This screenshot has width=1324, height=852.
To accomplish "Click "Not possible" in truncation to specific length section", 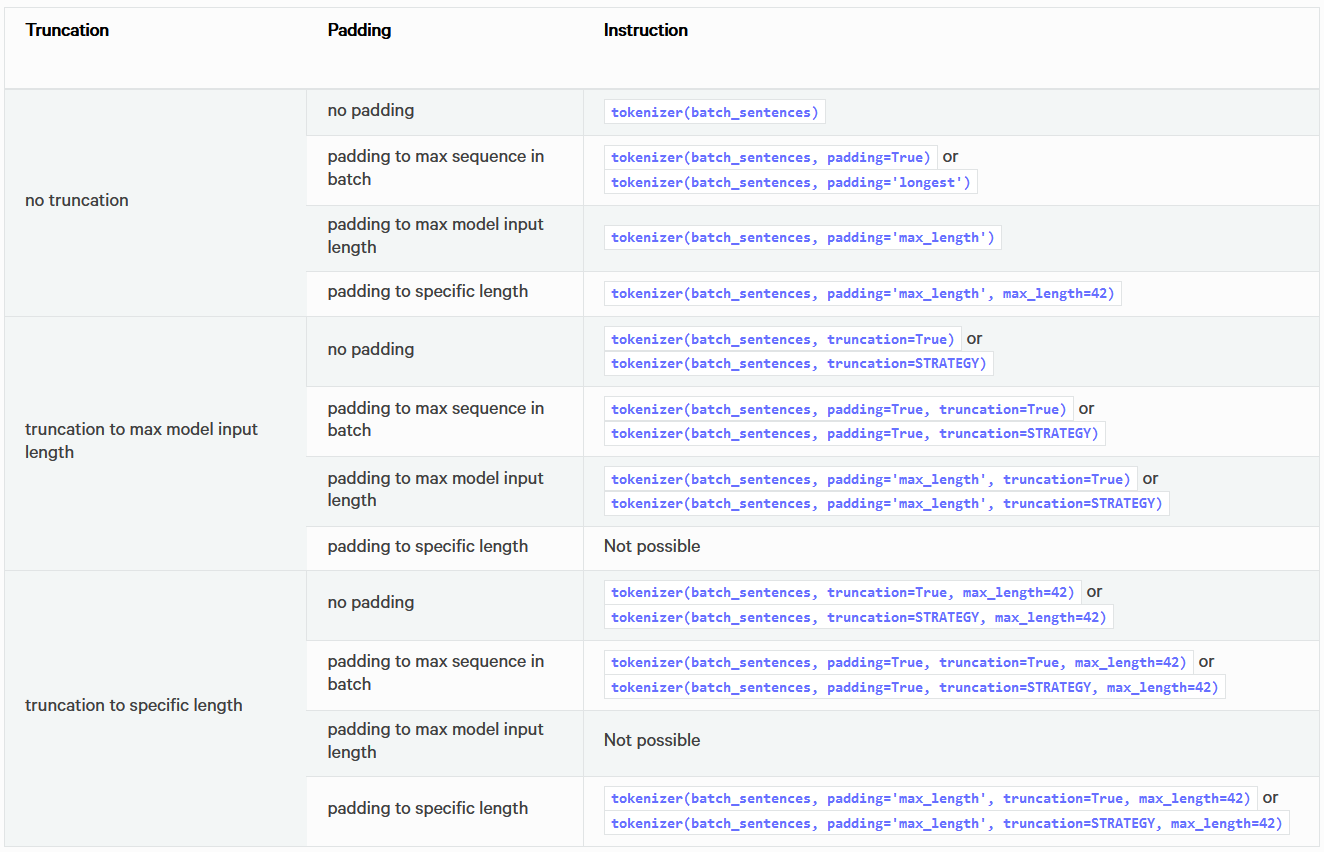I will pos(652,740).
